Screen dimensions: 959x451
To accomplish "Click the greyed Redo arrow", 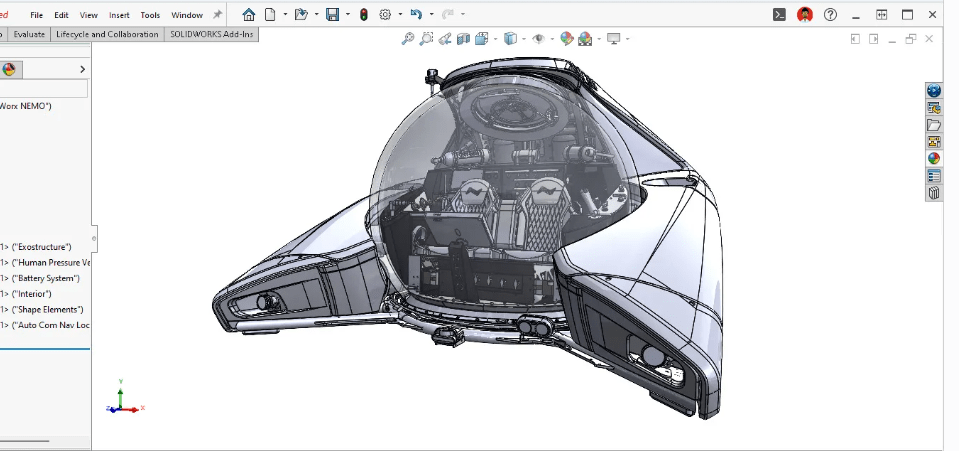I will tap(448, 15).
